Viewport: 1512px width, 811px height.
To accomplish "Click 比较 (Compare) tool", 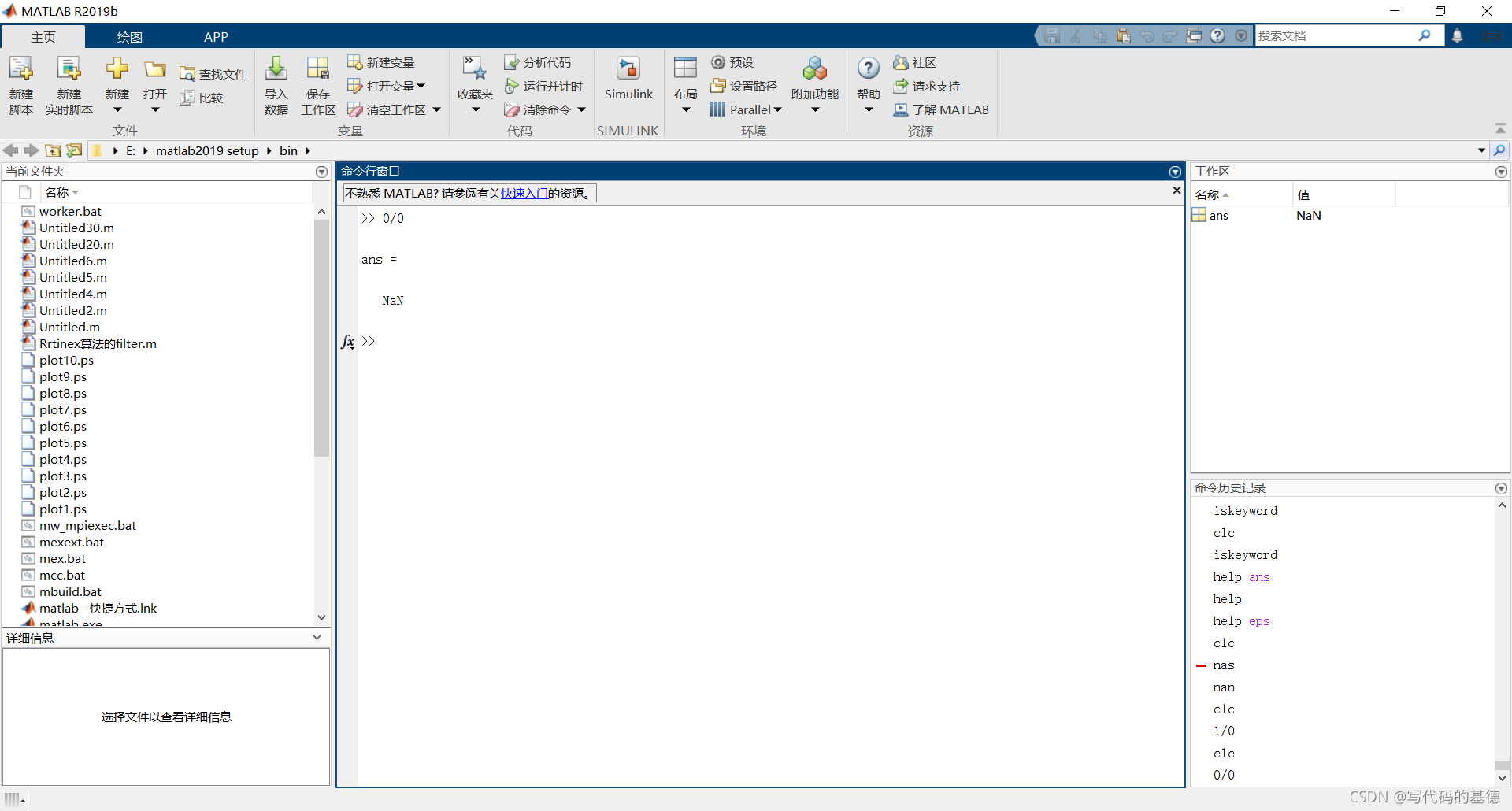I will click(202, 98).
